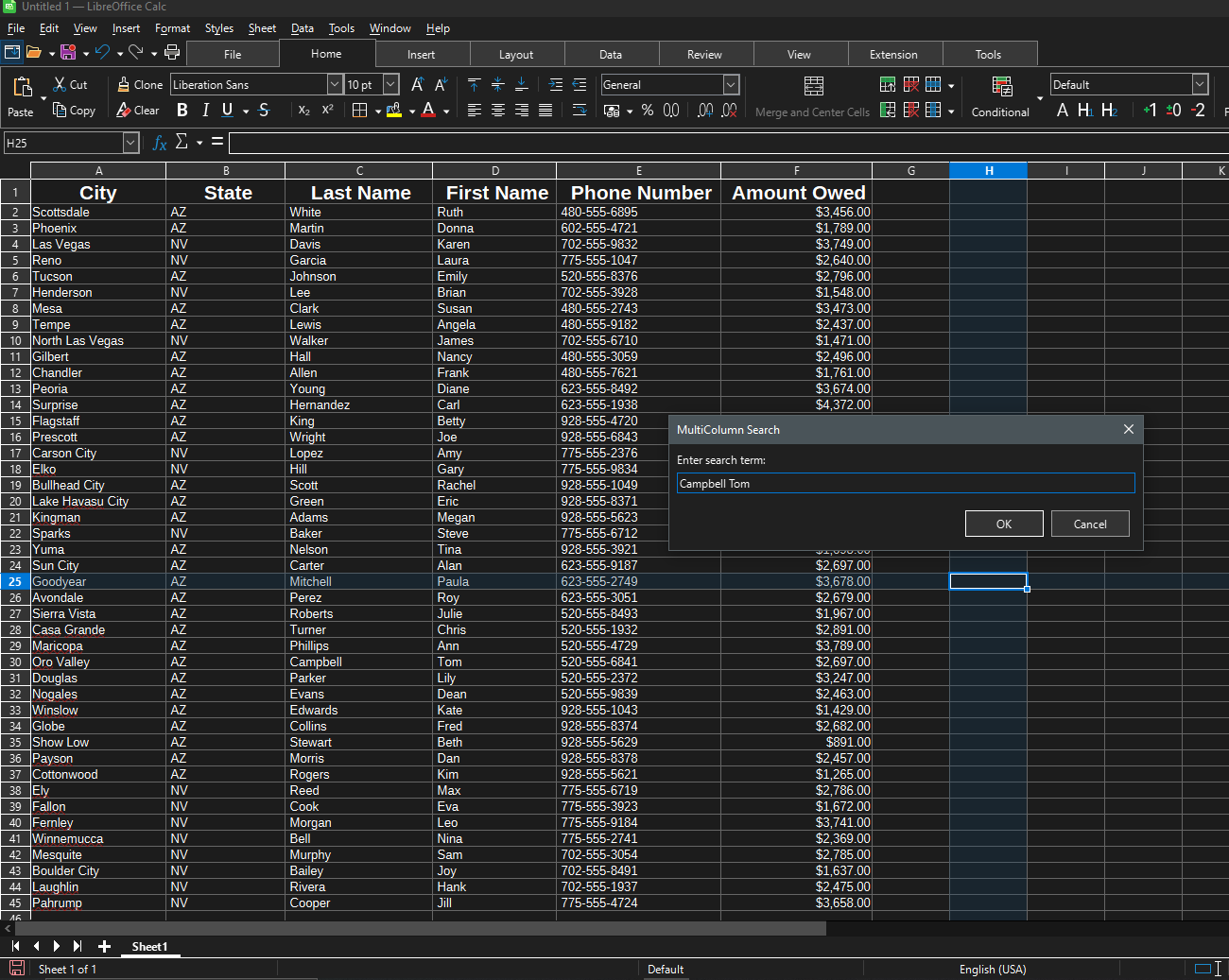Toggle Strikethrough formatting

[264, 111]
